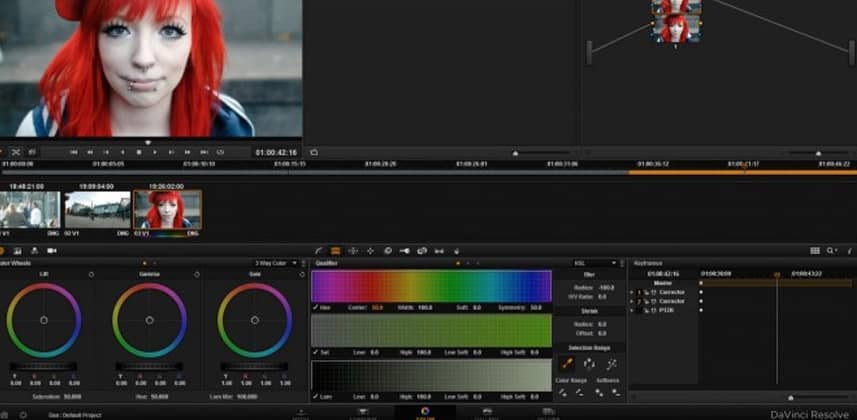Image resolution: width=857 pixels, height=420 pixels.
Task: Open the search options dropdown
Action: point(832,250)
